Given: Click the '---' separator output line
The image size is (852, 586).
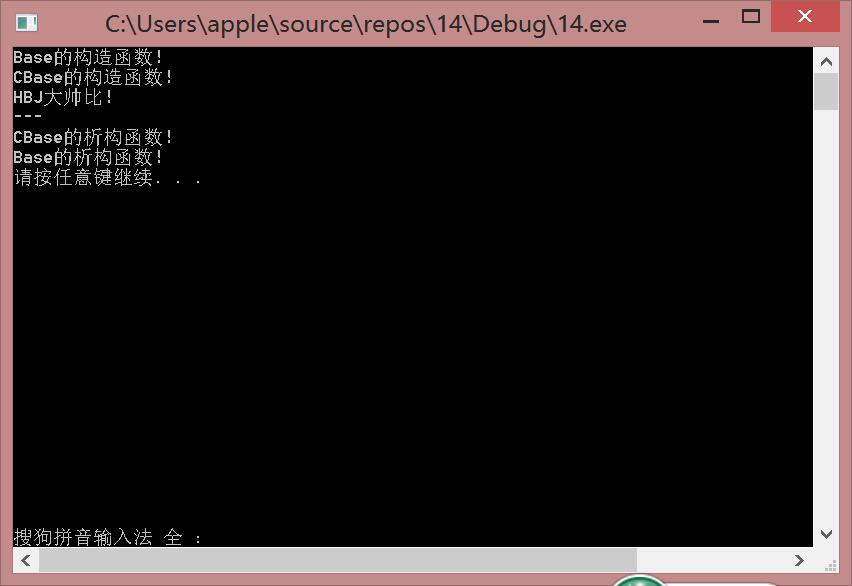Looking at the screenshot, I should [28, 116].
